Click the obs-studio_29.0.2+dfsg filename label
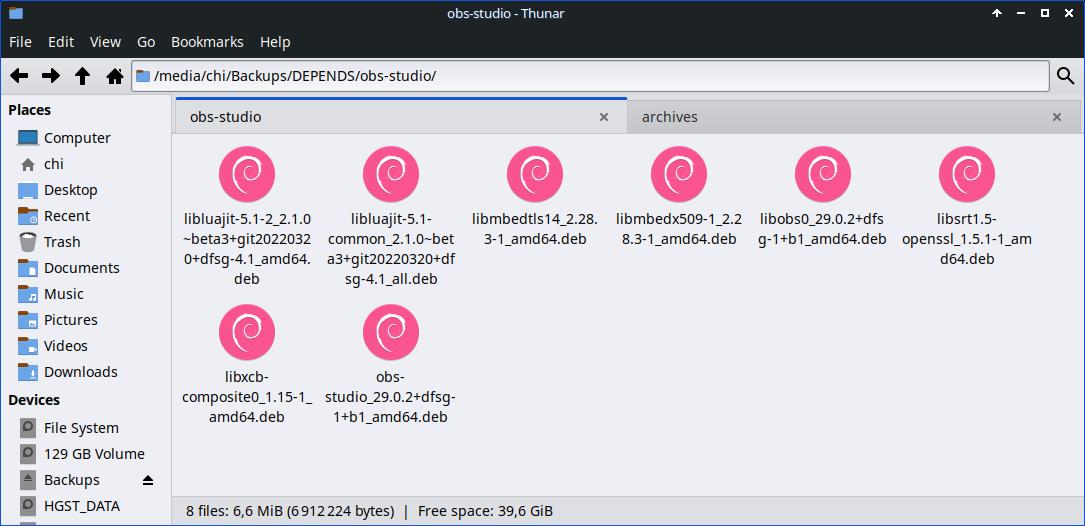Image resolution: width=1085 pixels, height=526 pixels. click(x=391, y=397)
